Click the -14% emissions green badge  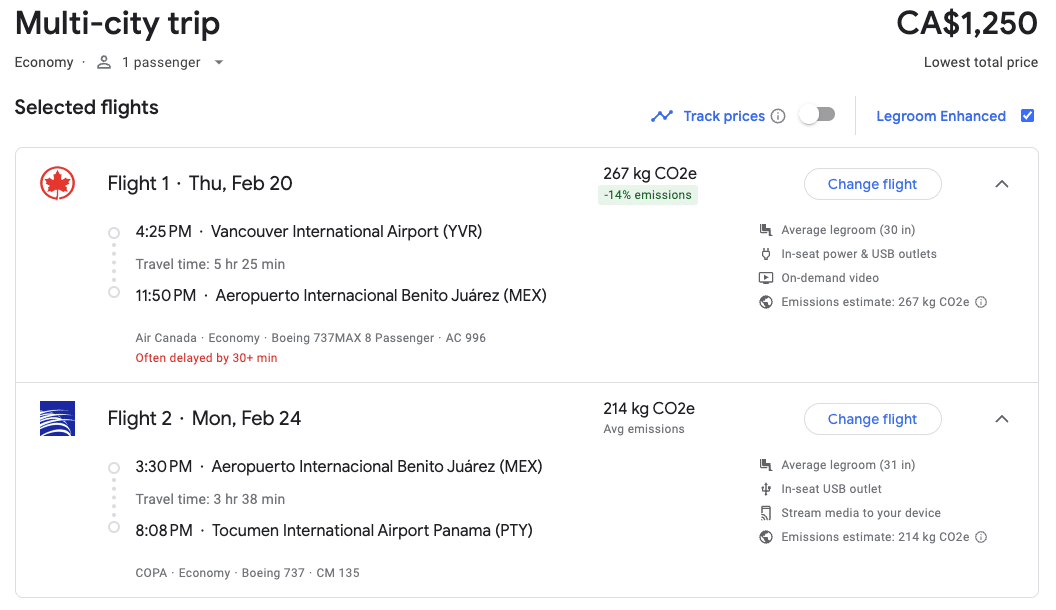(x=648, y=195)
